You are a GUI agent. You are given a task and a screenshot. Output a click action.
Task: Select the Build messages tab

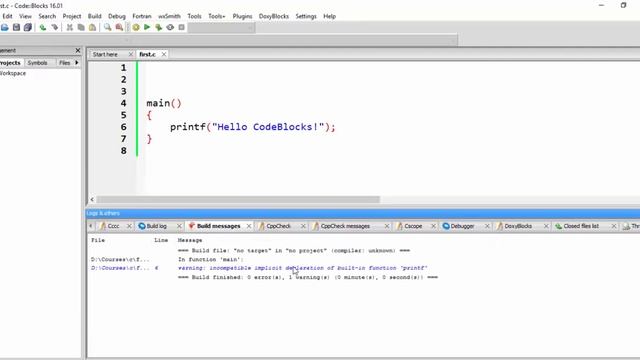218,226
